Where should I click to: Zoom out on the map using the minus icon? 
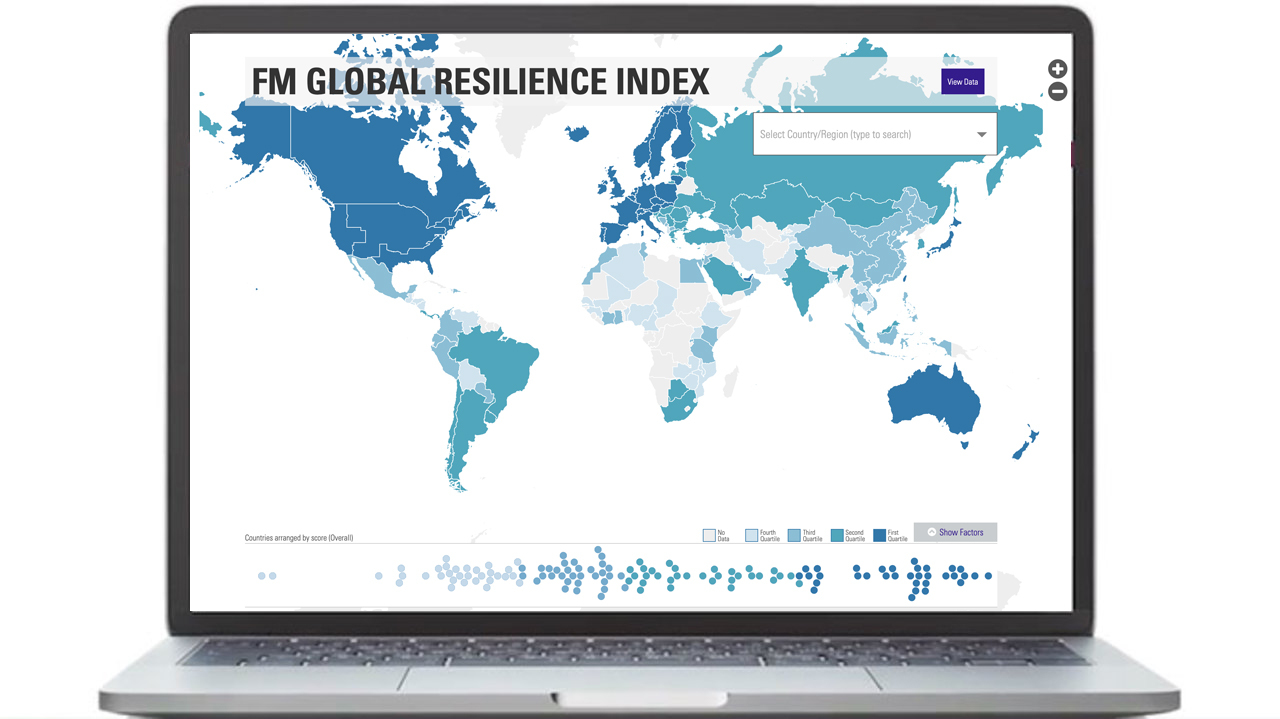coord(1057,90)
